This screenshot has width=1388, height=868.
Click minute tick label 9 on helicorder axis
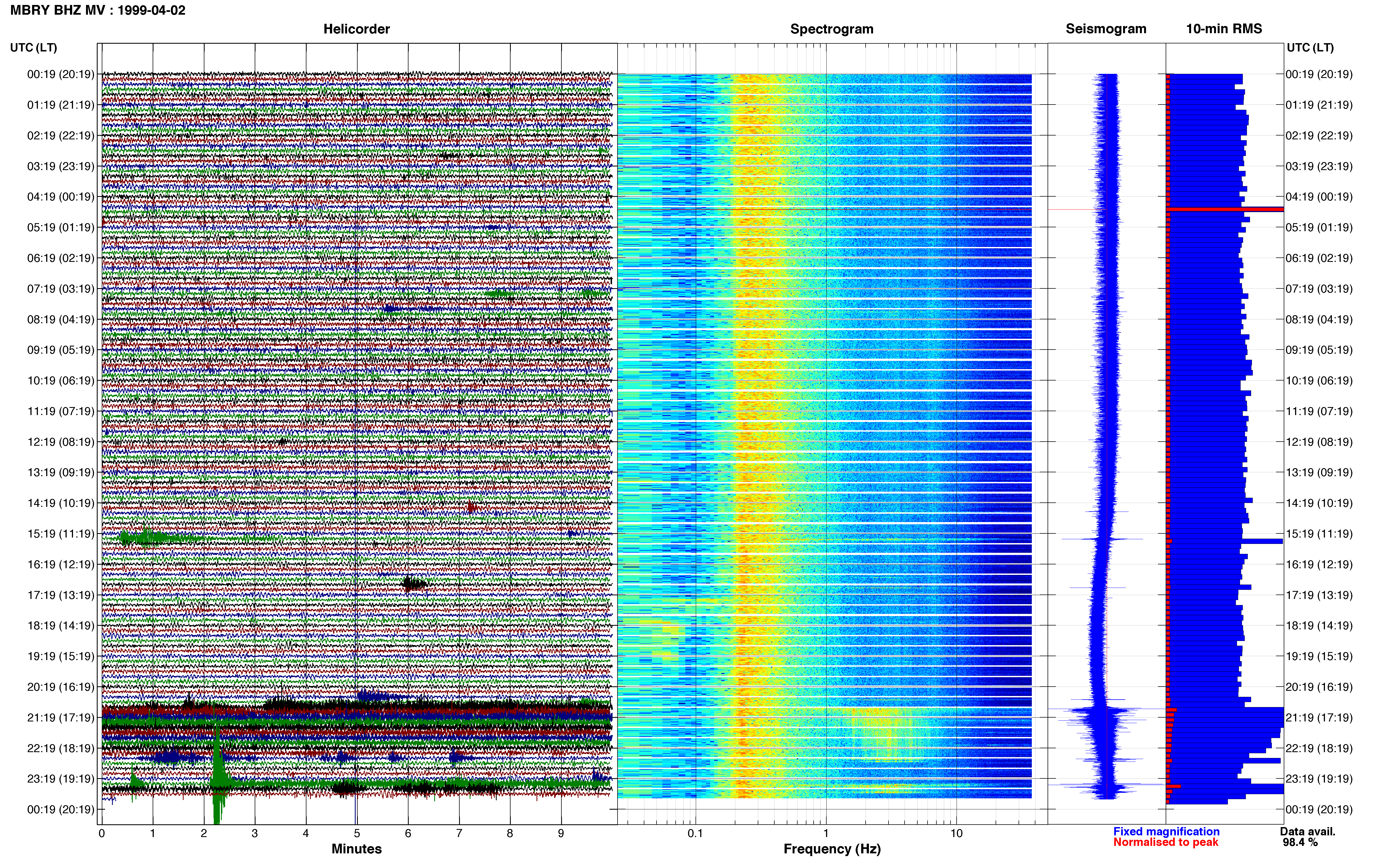(561, 833)
